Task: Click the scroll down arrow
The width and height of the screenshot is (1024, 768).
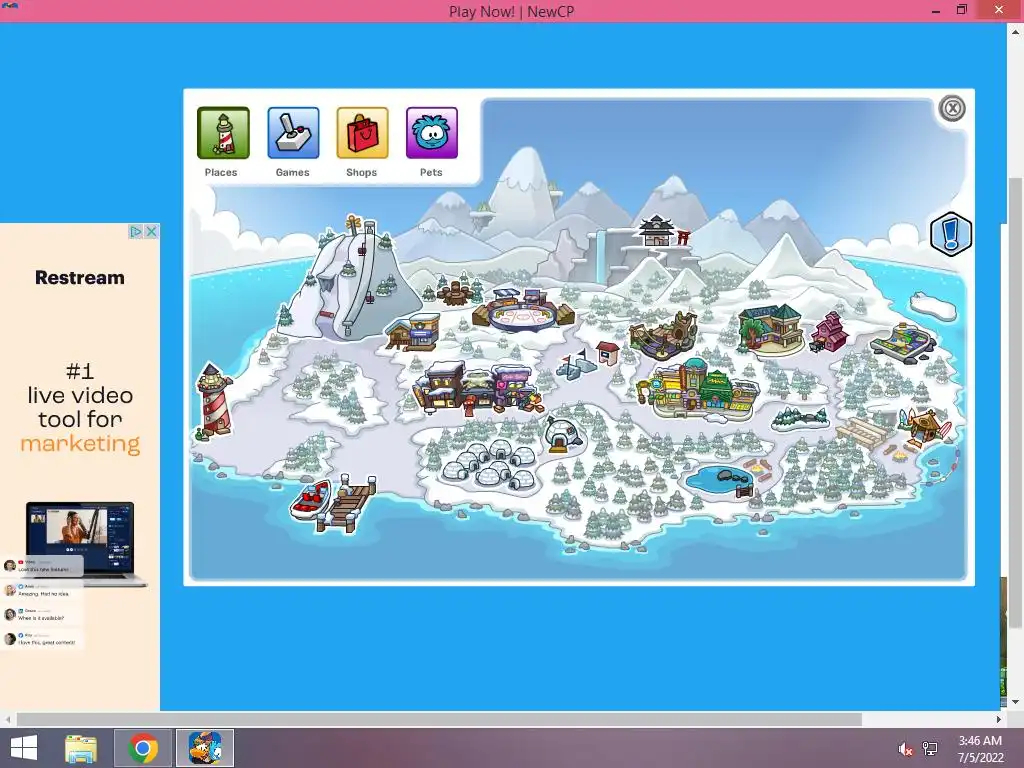Action: click(1016, 702)
